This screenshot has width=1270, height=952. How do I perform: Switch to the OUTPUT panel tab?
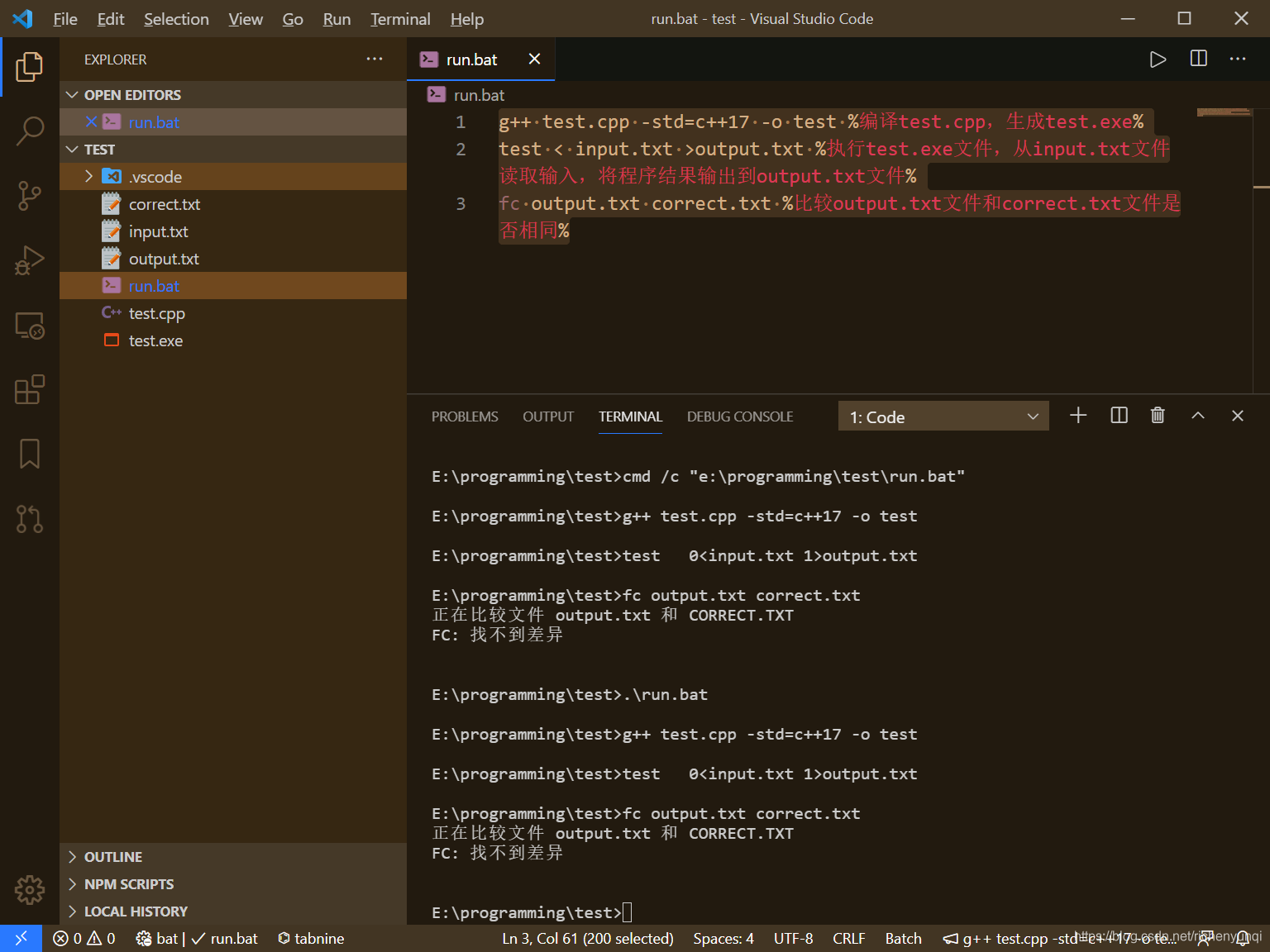[548, 416]
